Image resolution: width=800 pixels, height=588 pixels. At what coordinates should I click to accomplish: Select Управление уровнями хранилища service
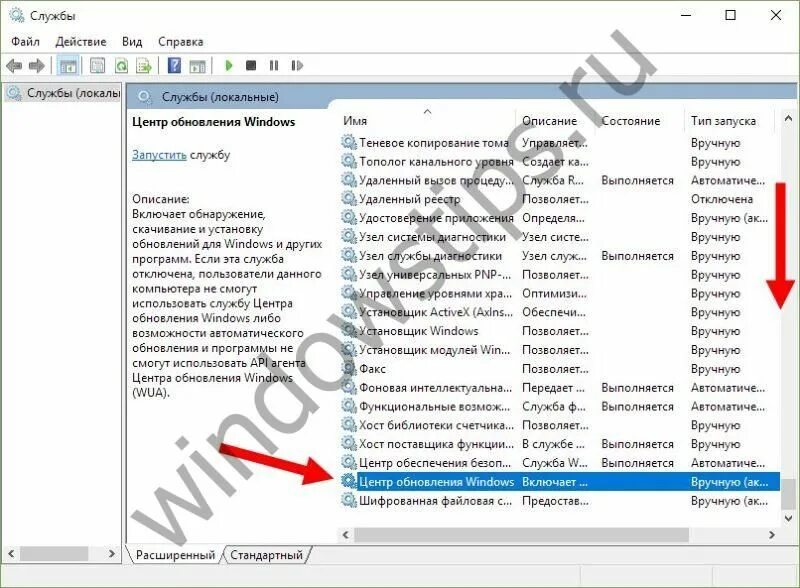[560, 294]
